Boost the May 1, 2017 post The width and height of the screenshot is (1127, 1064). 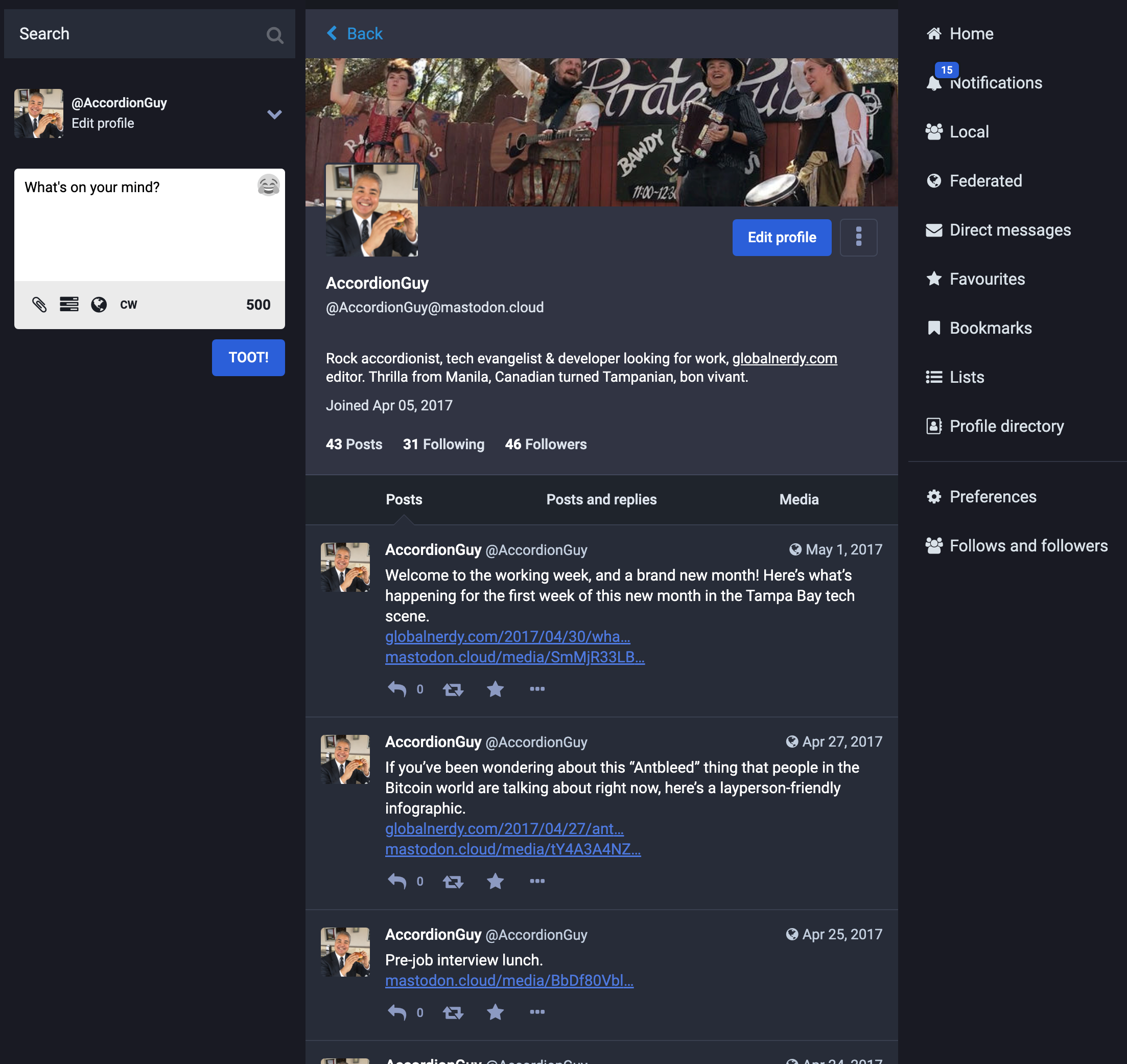453,689
